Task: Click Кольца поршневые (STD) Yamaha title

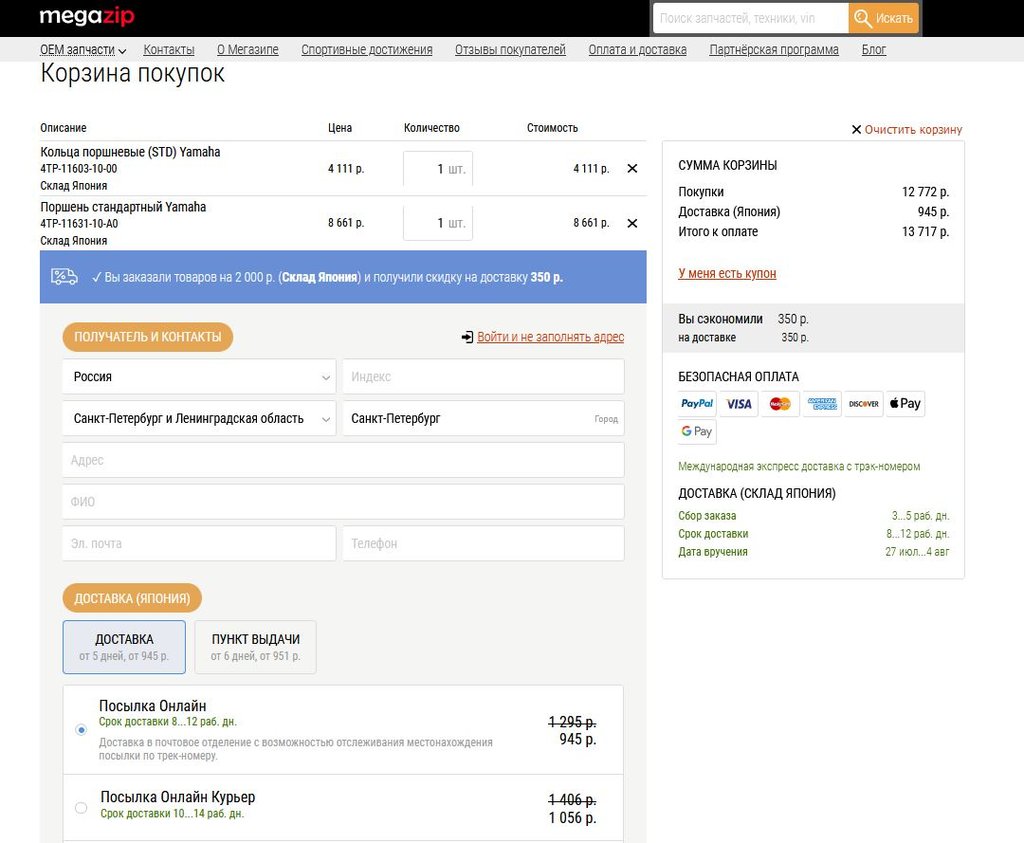Action: click(x=130, y=152)
